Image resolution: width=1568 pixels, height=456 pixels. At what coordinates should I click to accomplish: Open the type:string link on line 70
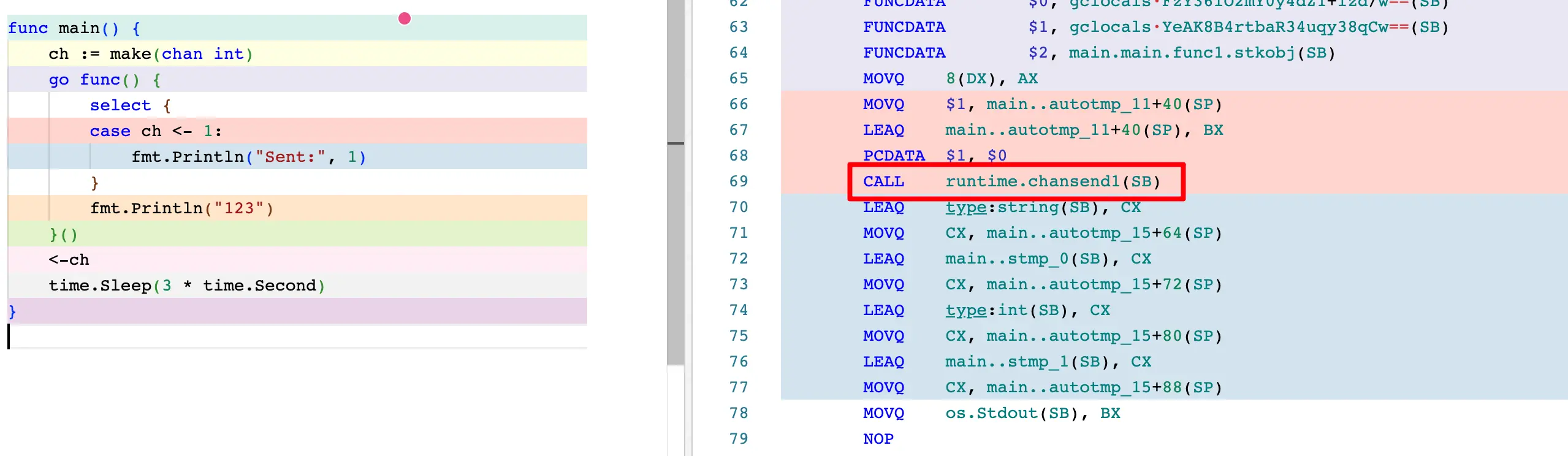965,208
